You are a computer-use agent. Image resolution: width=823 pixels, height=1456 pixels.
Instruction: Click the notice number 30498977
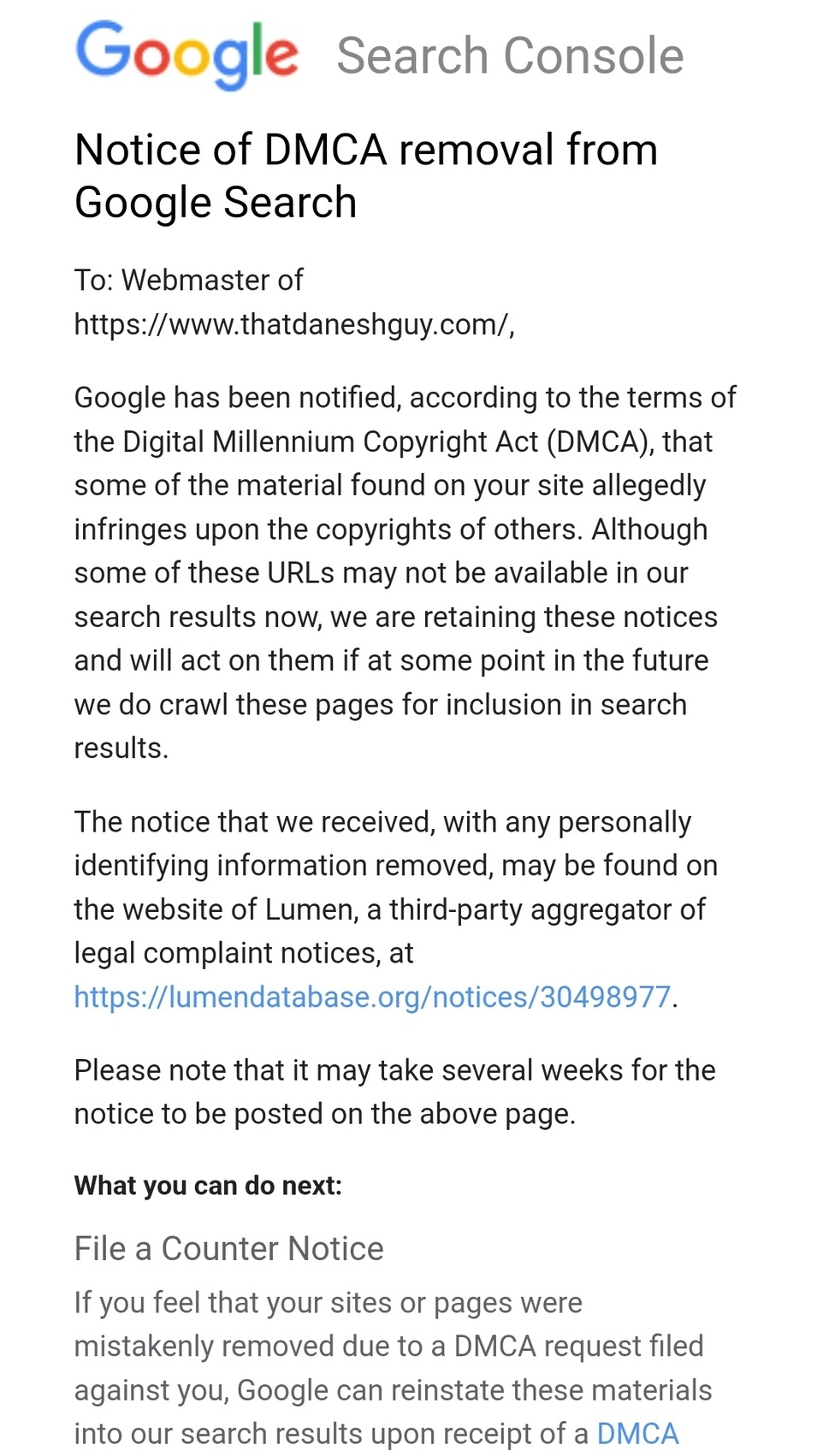pyautogui.click(x=605, y=997)
